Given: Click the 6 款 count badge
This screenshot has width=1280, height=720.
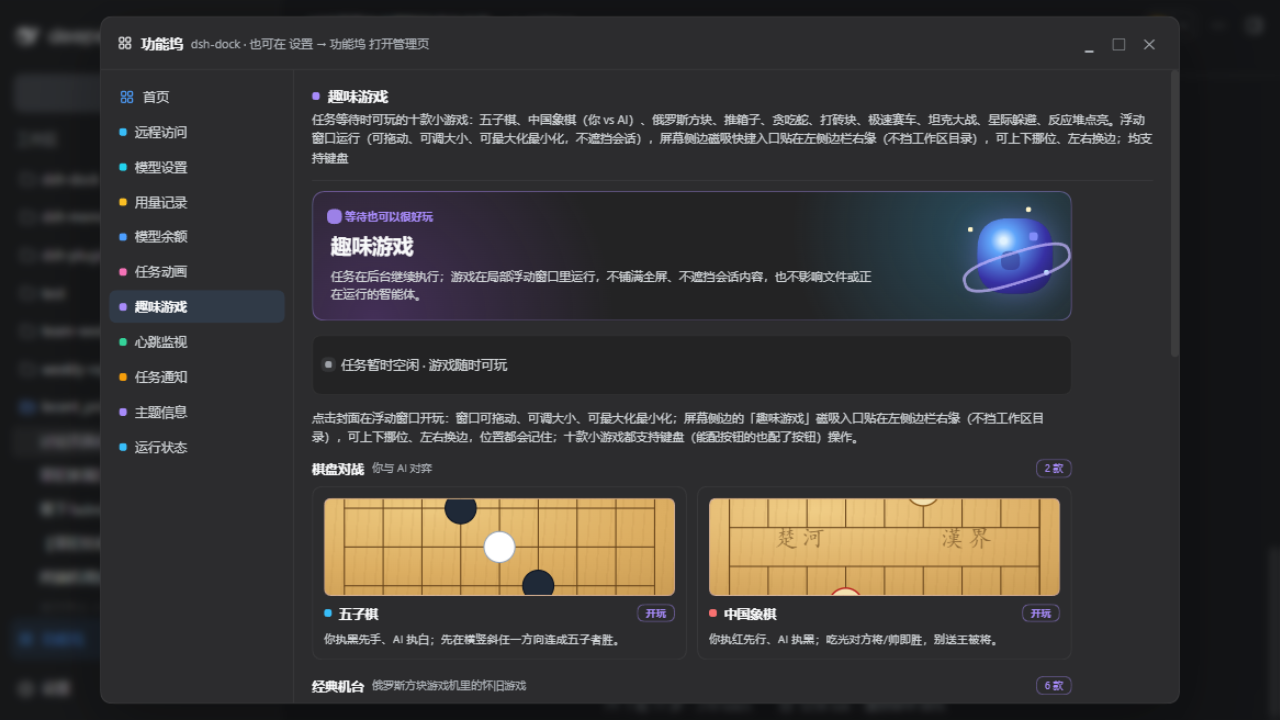Looking at the screenshot, I should 1054,685.
